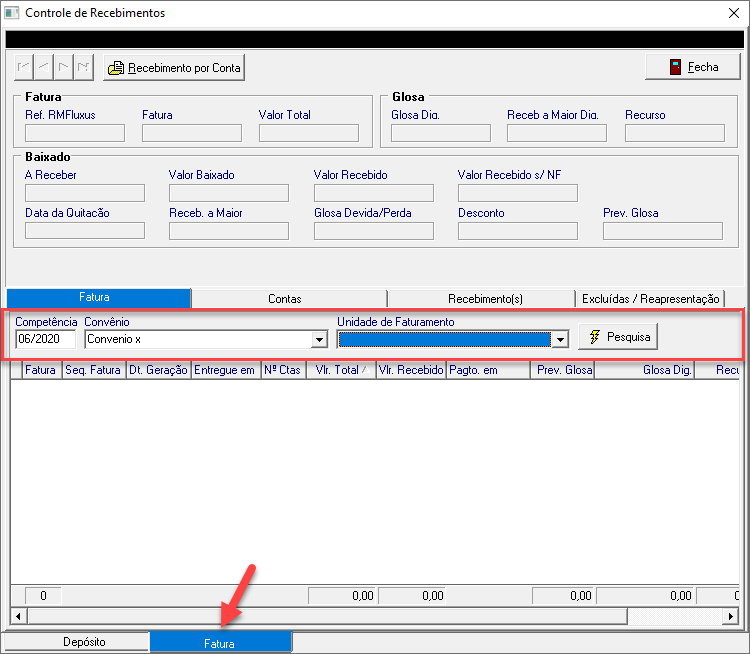Sort by Prev. Glosa column header
The width and height of the screenshot is (750, 654).
pyautogui.click(x=562, y=370)
